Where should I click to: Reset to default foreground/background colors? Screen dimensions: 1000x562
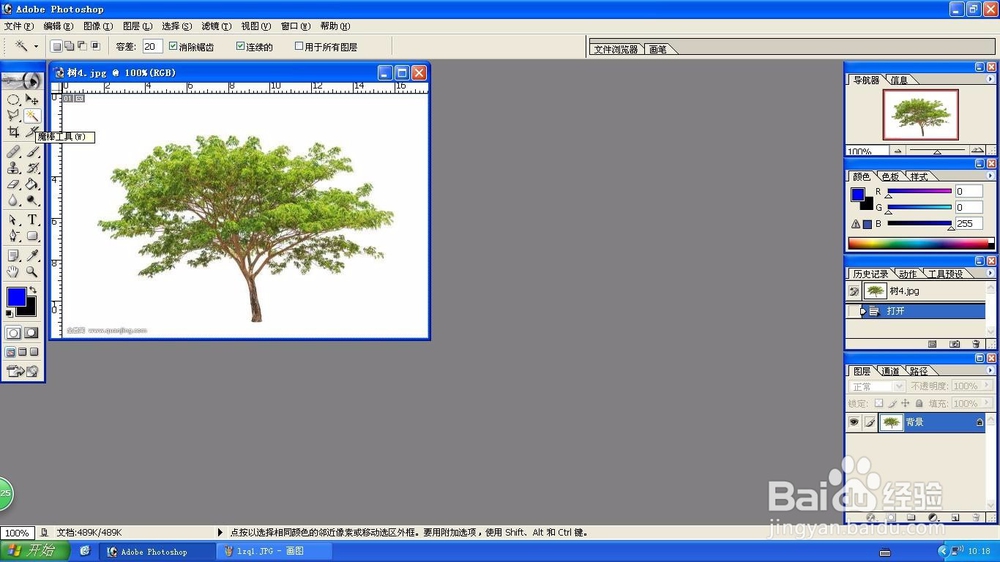tap(9, 313)
